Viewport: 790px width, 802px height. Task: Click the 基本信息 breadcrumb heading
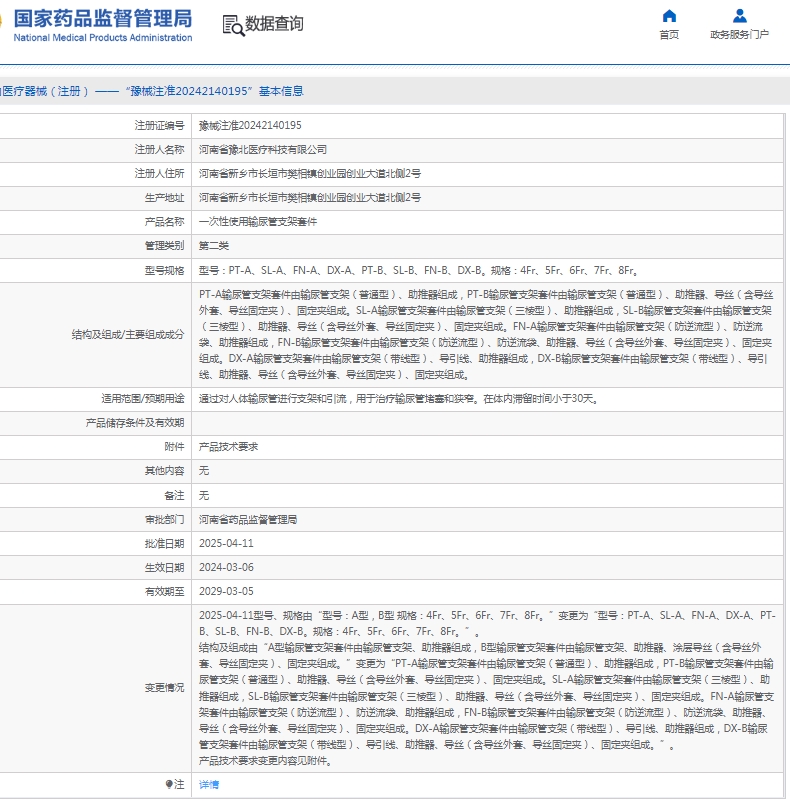(x=281, y=91)
